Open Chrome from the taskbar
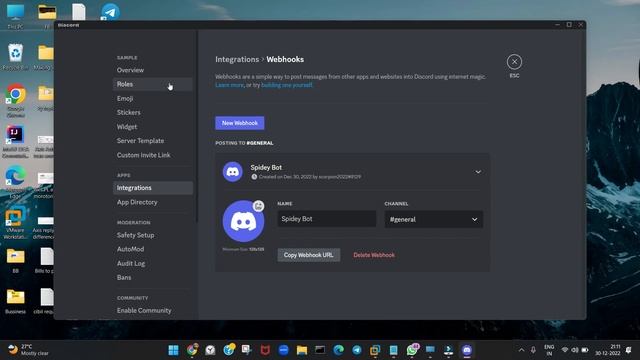 192,350
